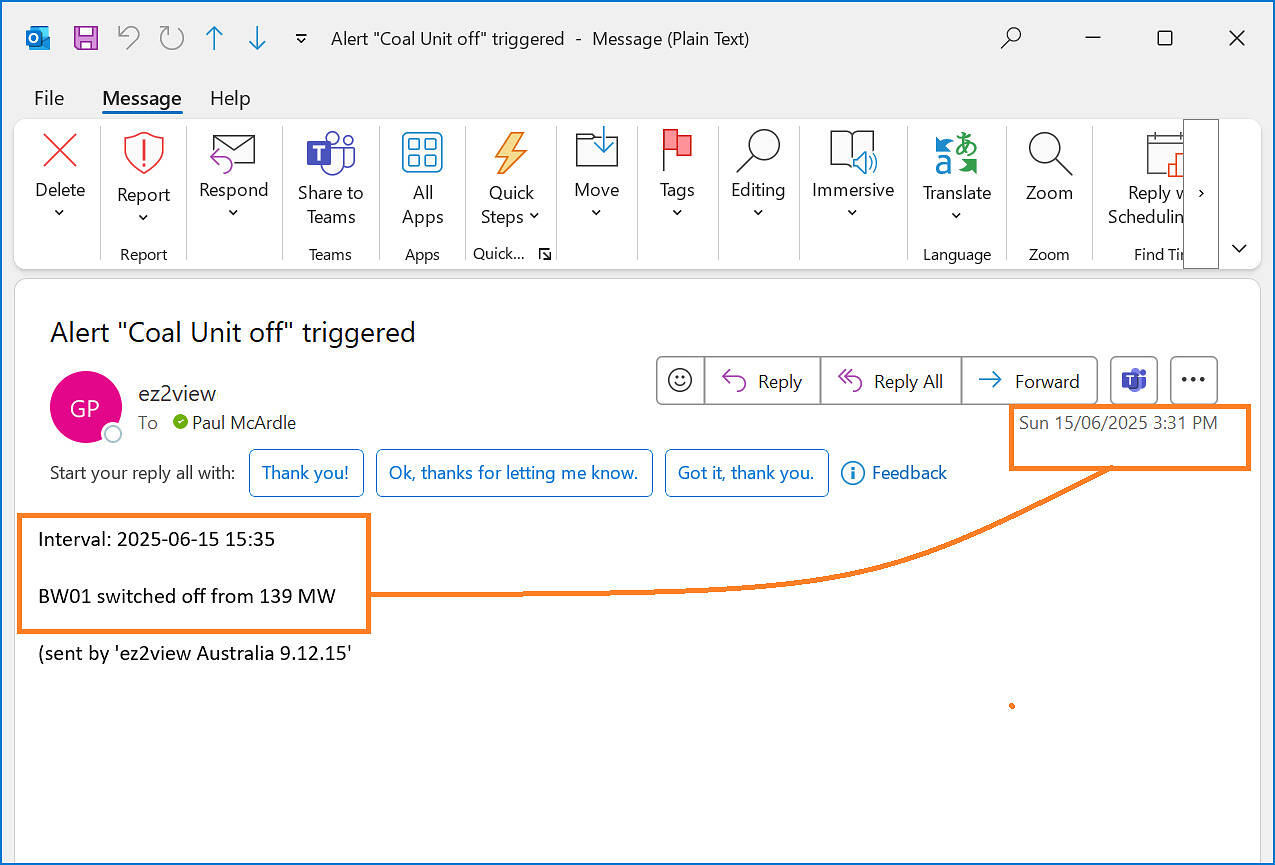Click Share to Teams icon
Image resolution: width=1275 pixels, height=865 pixels.
click(x=330, y=153)
